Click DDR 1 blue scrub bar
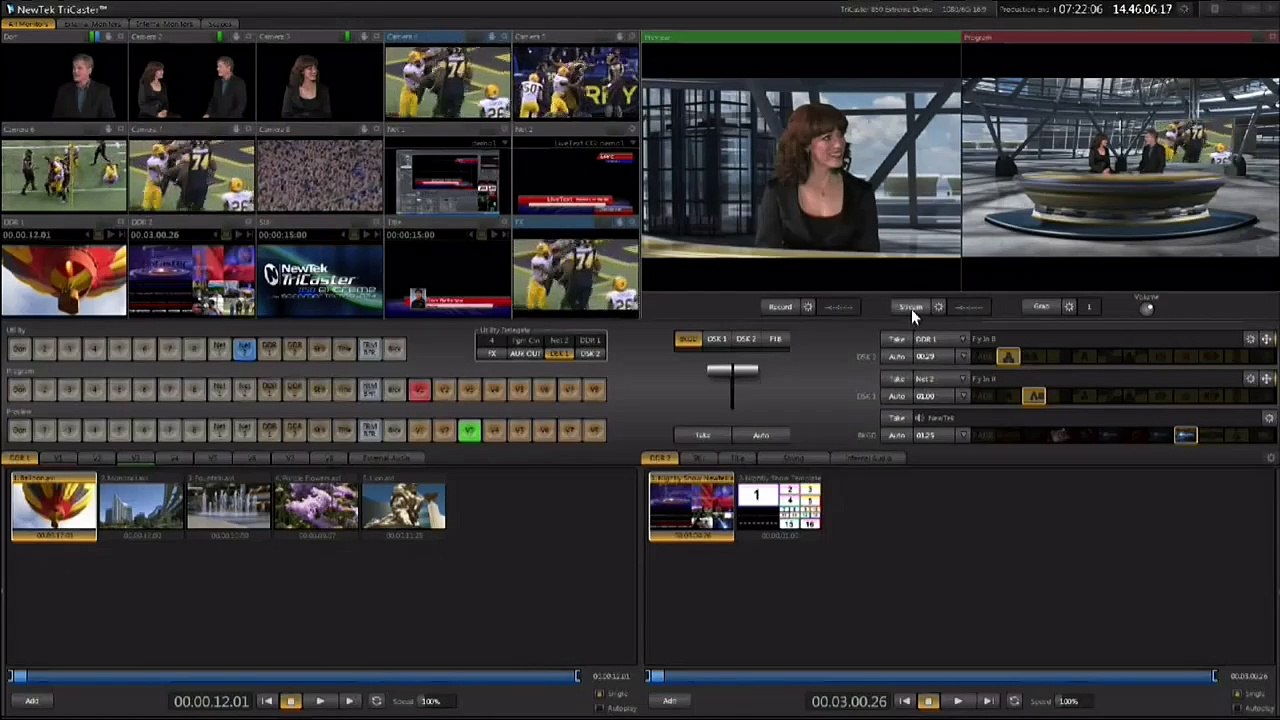Screen dimensions: 1280x720 click(296, 677)
